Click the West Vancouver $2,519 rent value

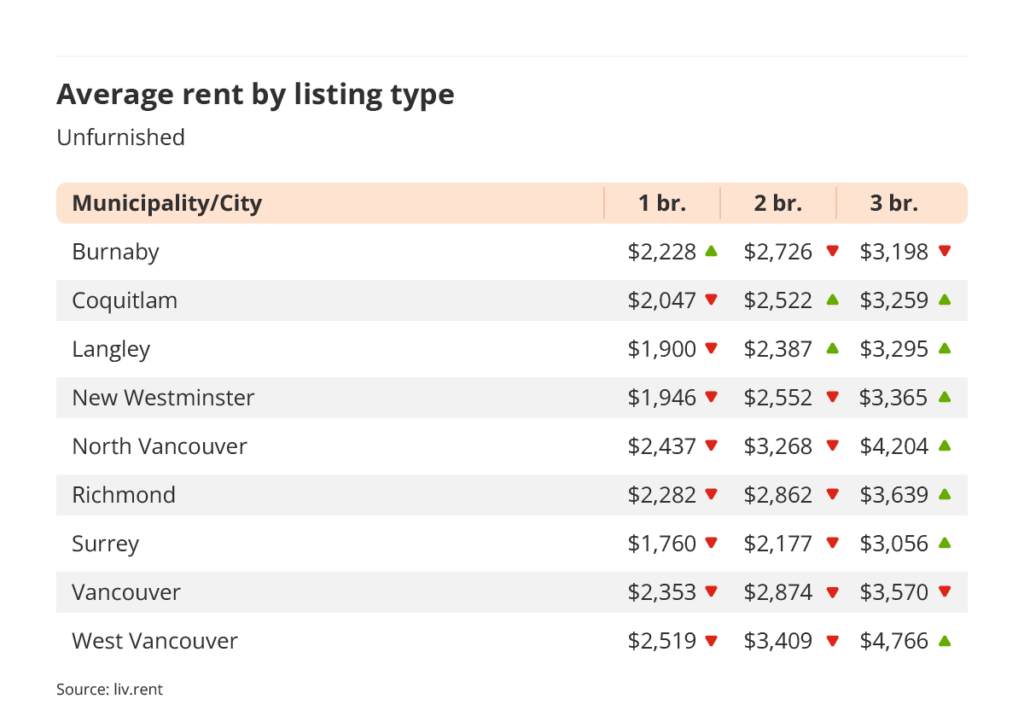(662, 641)
